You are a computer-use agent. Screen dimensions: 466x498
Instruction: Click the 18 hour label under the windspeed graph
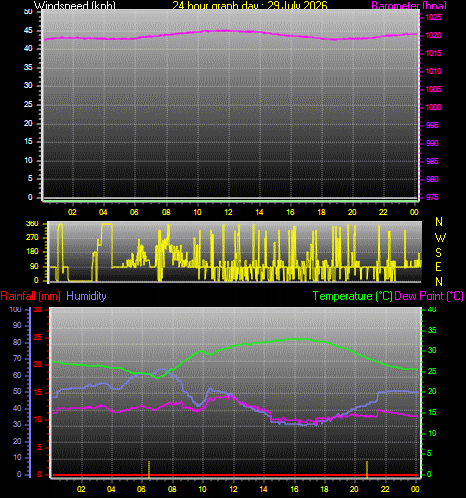click(321, 212)
